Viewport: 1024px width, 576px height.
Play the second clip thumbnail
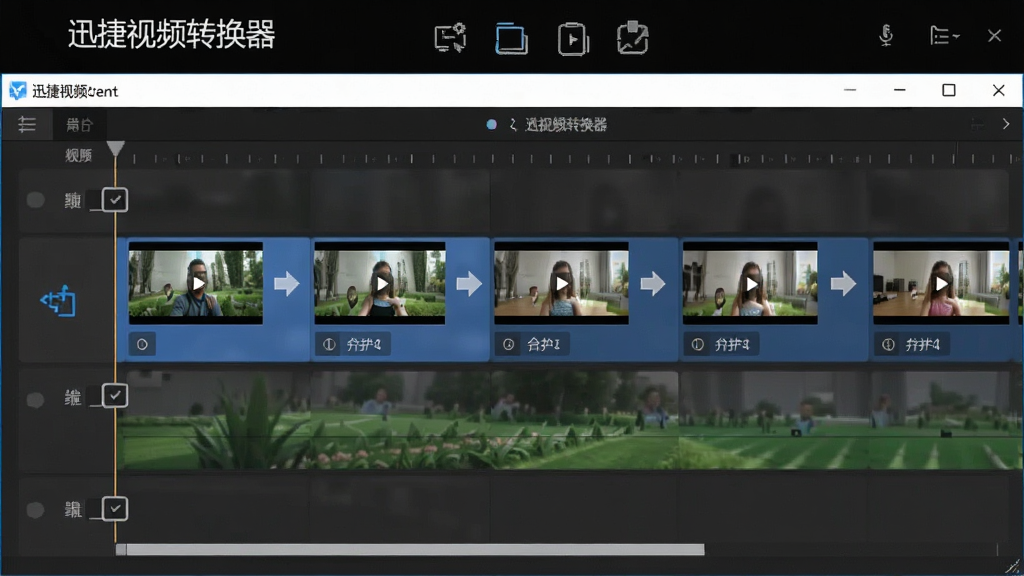pos(382,283)
